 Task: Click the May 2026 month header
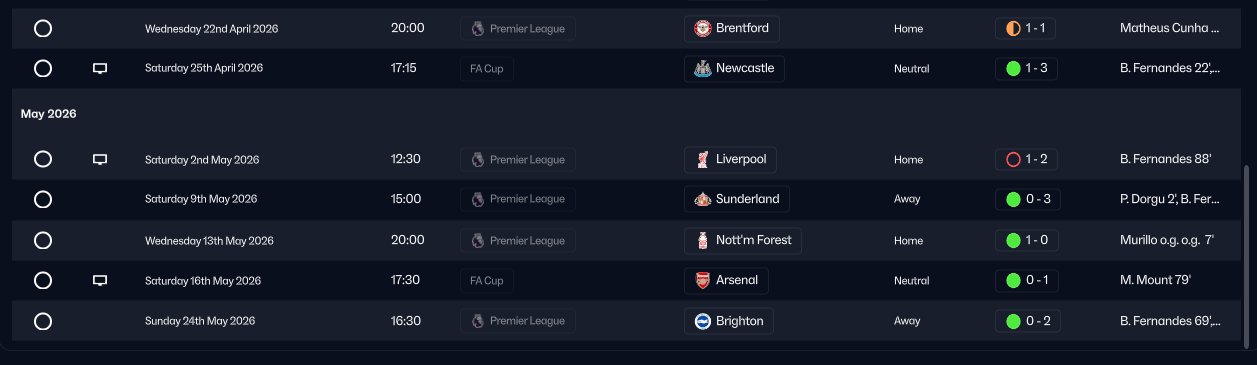pyautogui.click(x=49, y=114)
